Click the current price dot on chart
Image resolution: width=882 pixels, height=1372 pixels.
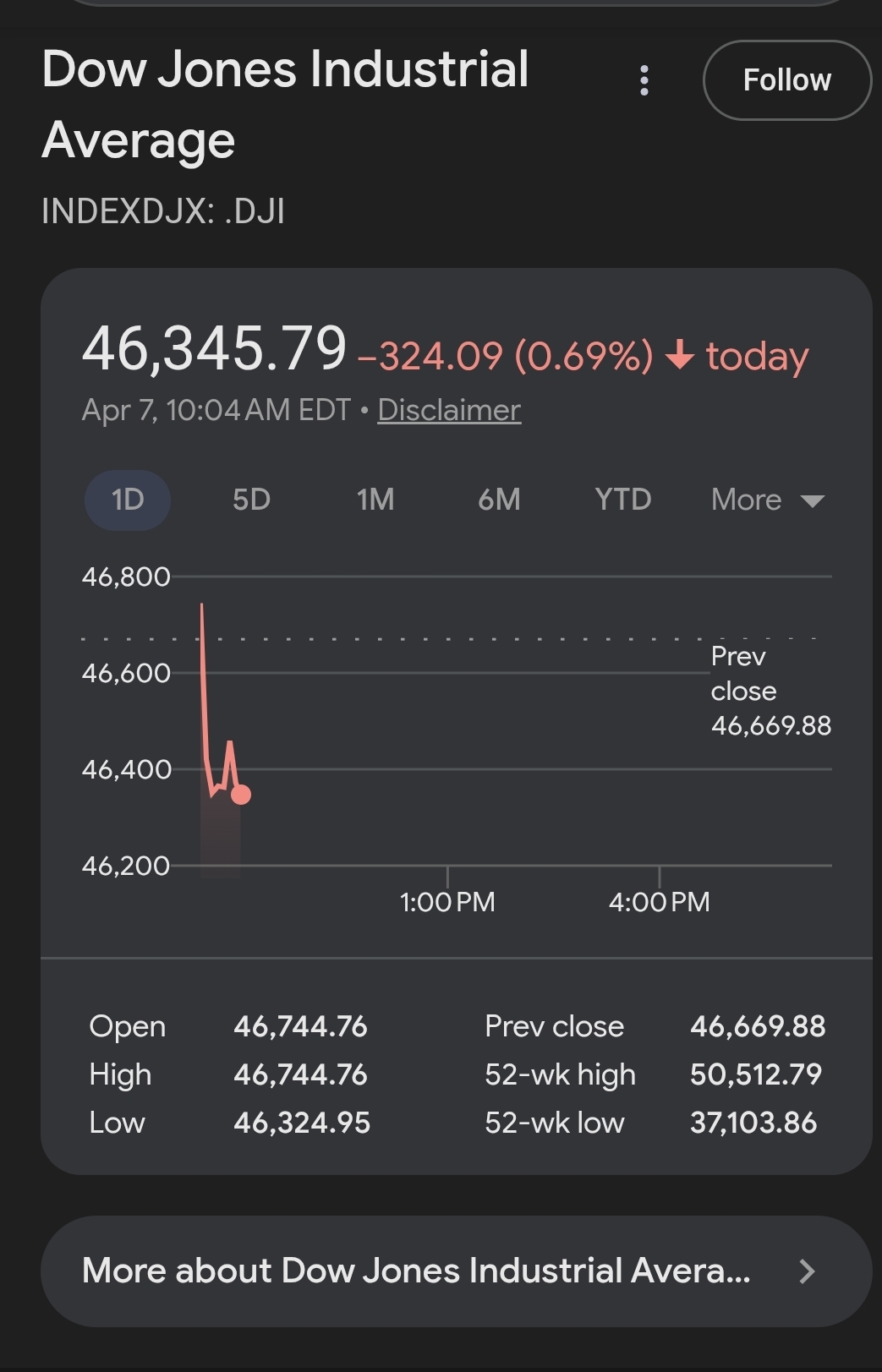[241, 795]
